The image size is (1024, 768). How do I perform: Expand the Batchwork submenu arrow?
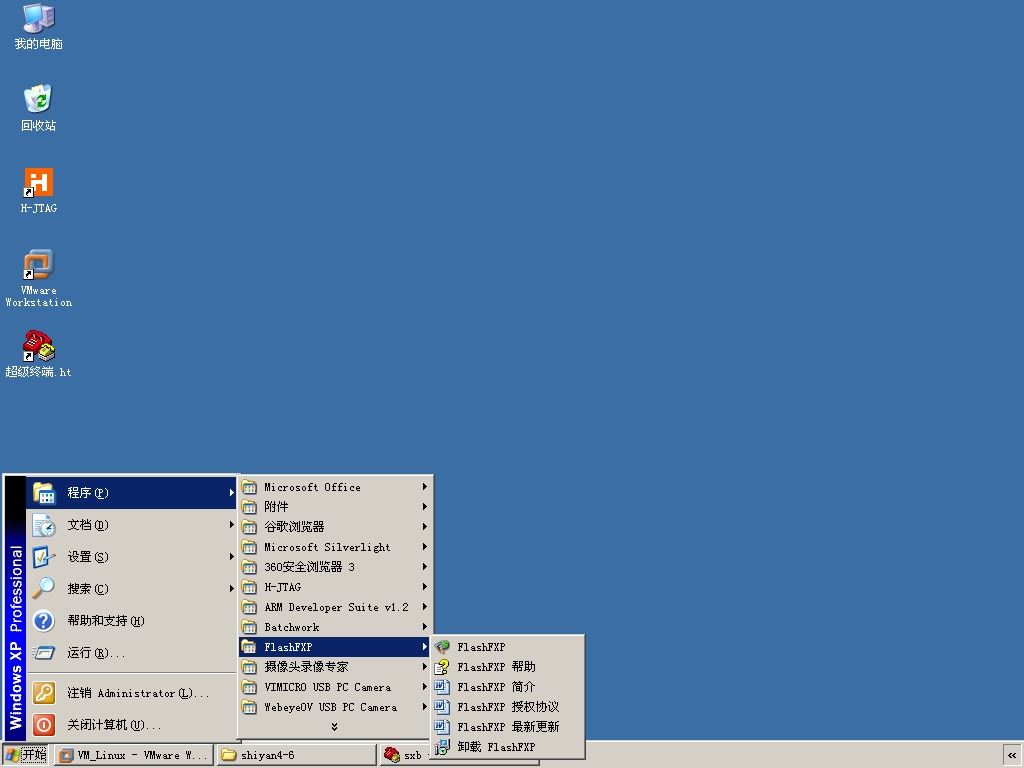(424, 627)
